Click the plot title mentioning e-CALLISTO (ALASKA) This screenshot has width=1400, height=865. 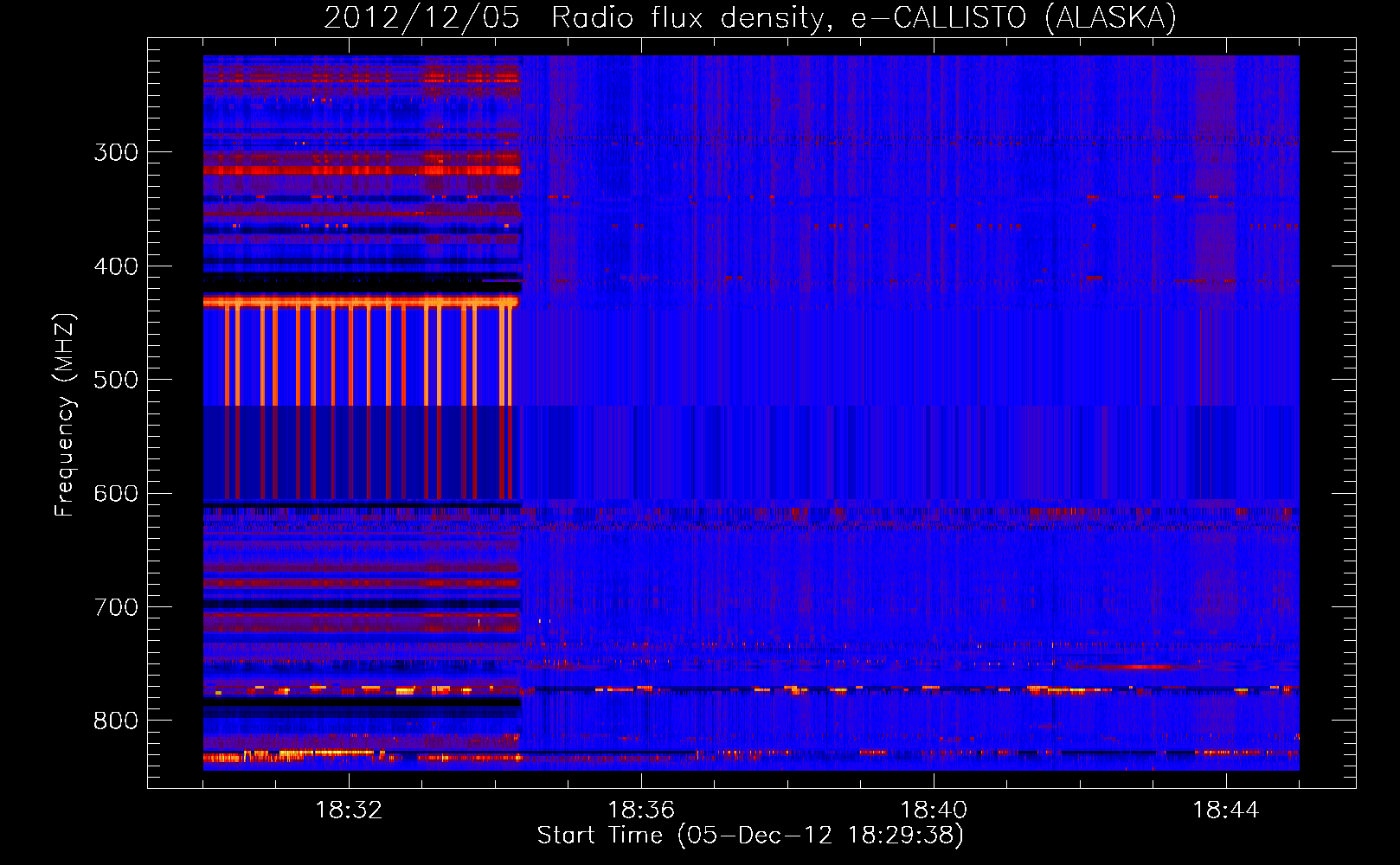[x=750, y=17]
